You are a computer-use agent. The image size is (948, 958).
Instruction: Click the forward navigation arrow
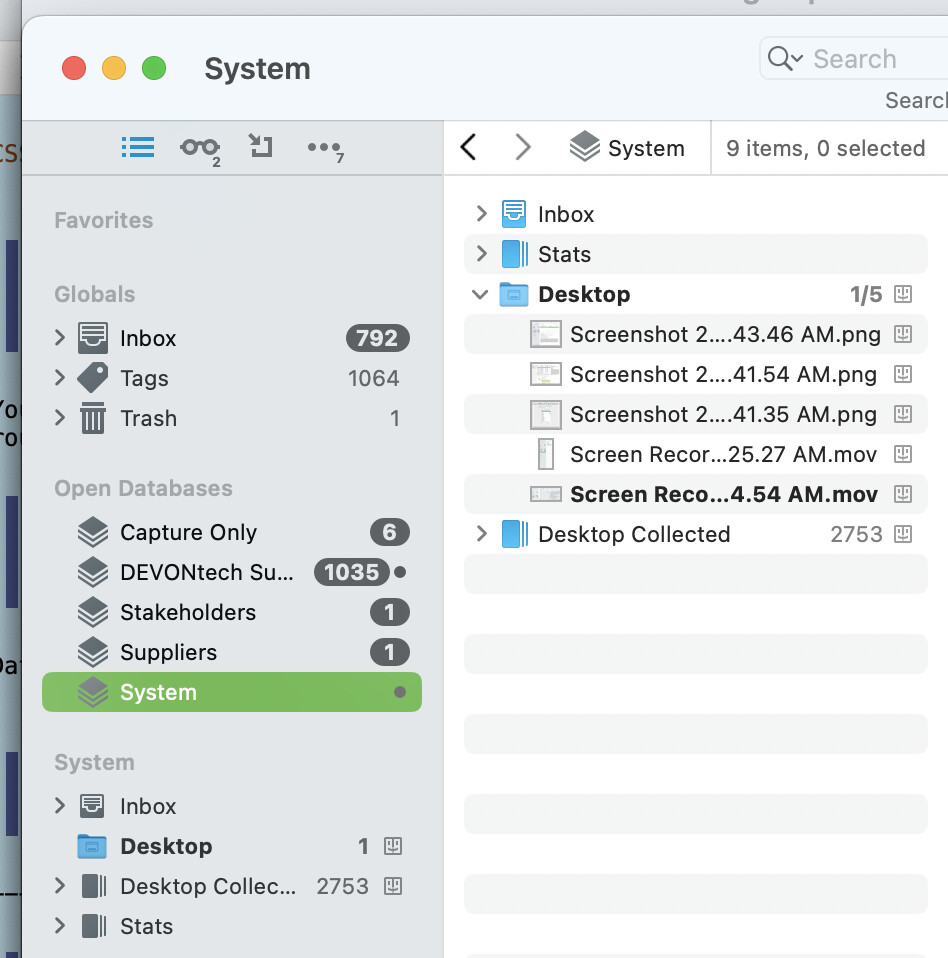pyautogui.click(x=522, y=148)
